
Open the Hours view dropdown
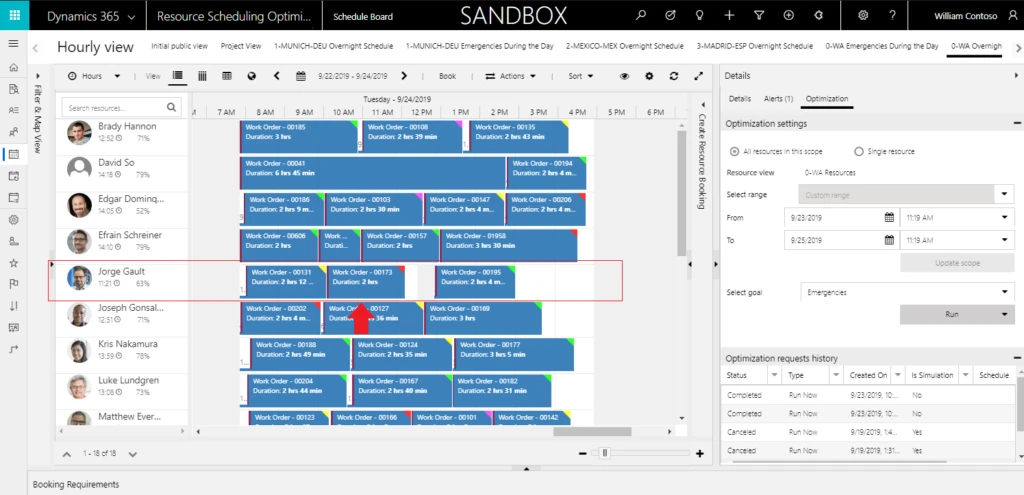click(95, 76)
